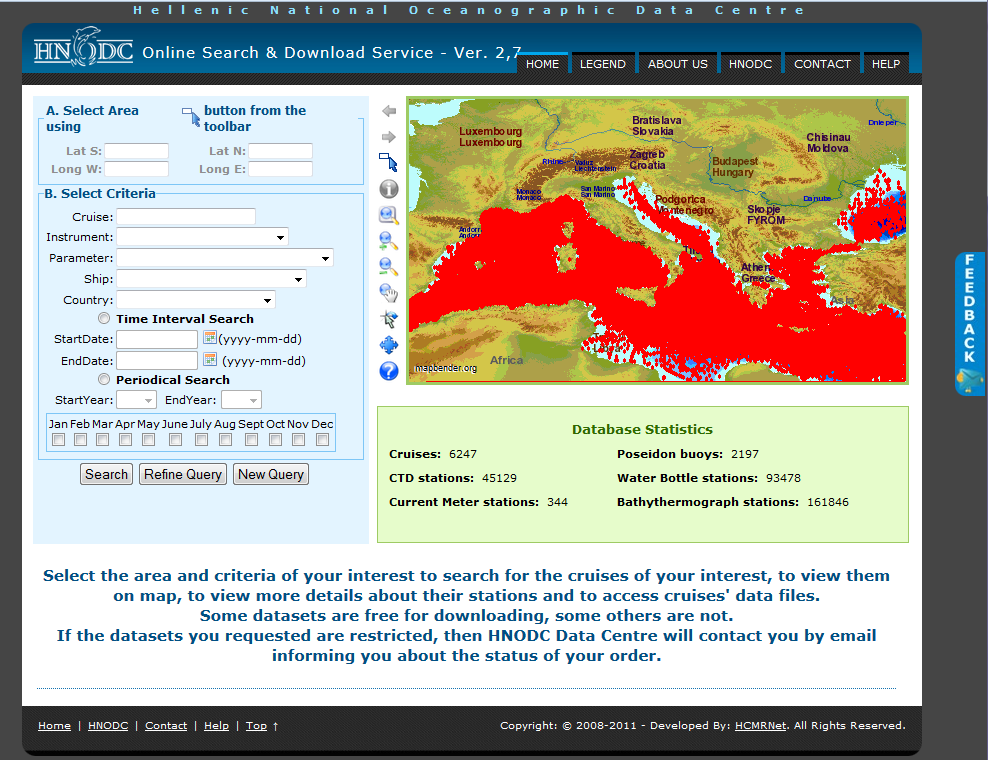Select the area selection rectangle tool
988x760 pixels.
(388, 162)
